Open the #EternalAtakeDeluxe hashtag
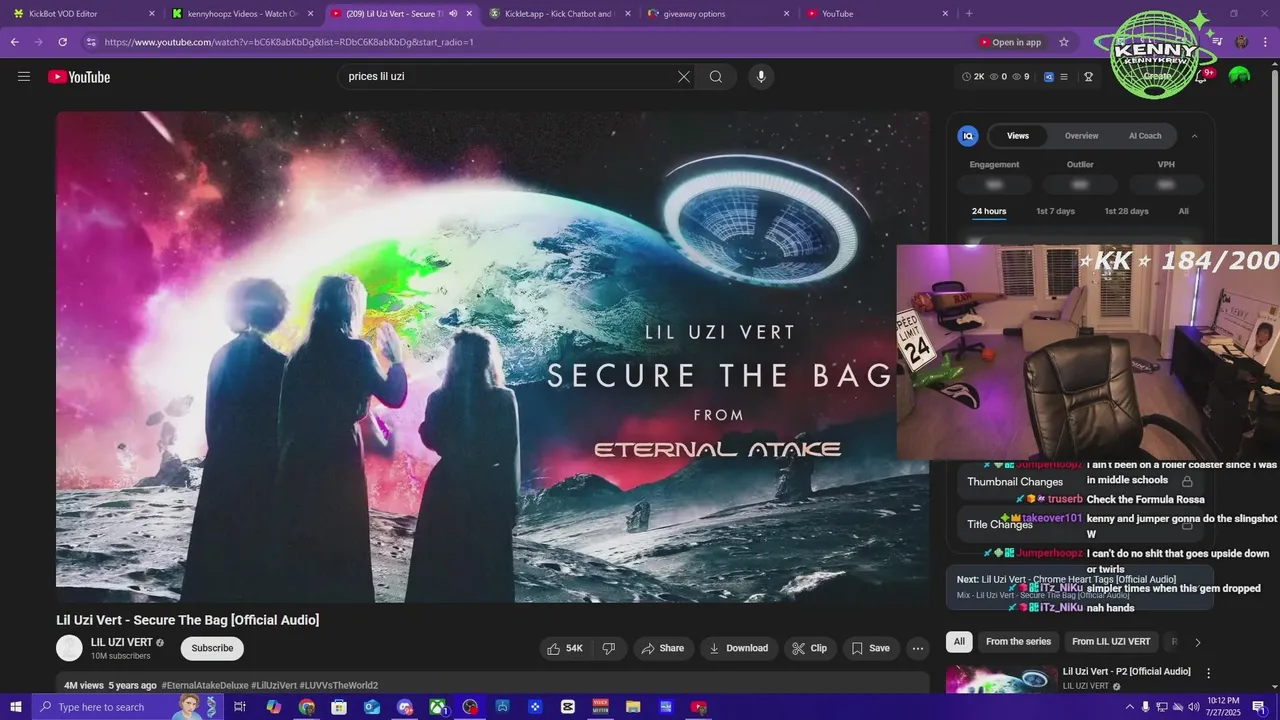The width and height of the screenshot is (1280, 720). pos(204,685)
